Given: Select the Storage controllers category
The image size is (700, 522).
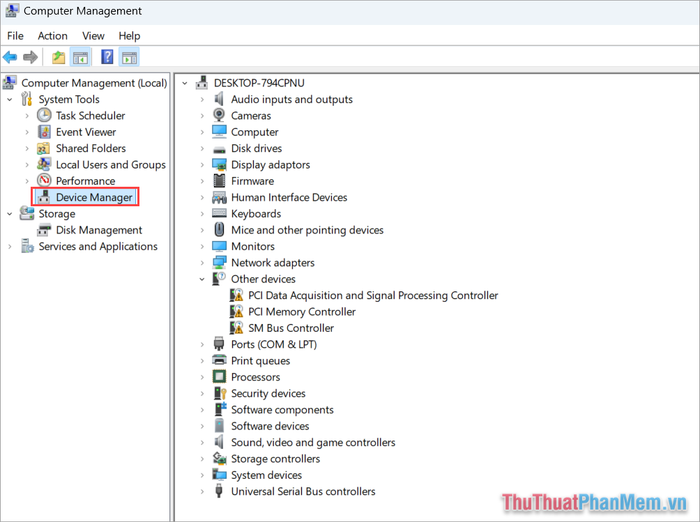Looking at the screenshot, I should click(x=275, y=459).
